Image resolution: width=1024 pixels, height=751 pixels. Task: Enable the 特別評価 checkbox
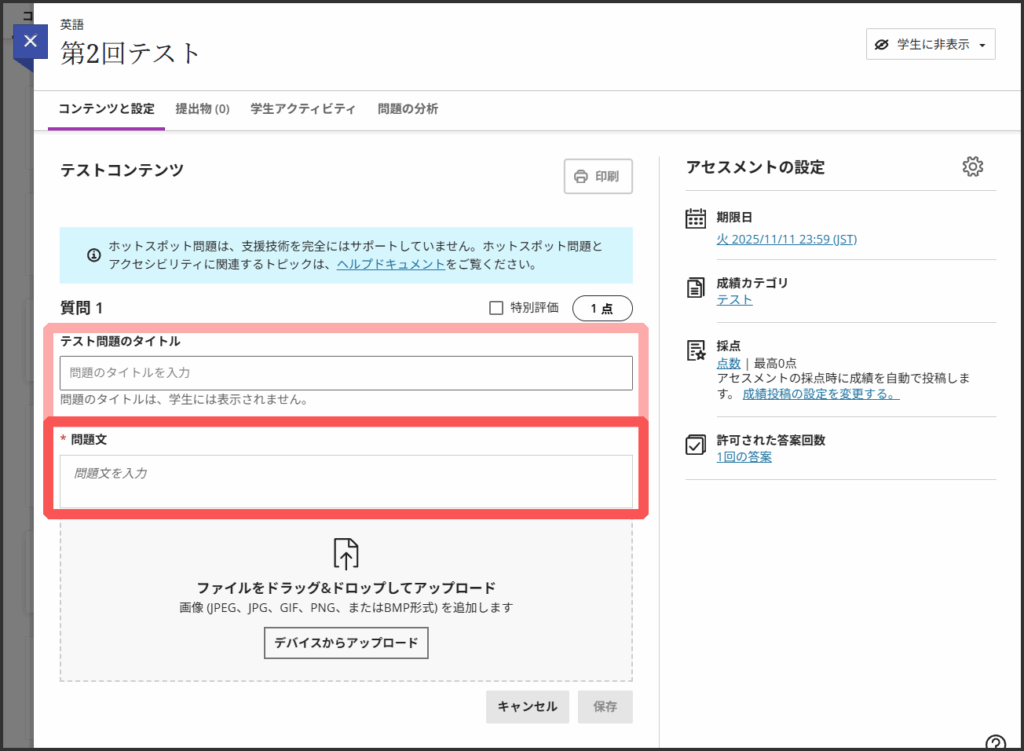(496, 308)
